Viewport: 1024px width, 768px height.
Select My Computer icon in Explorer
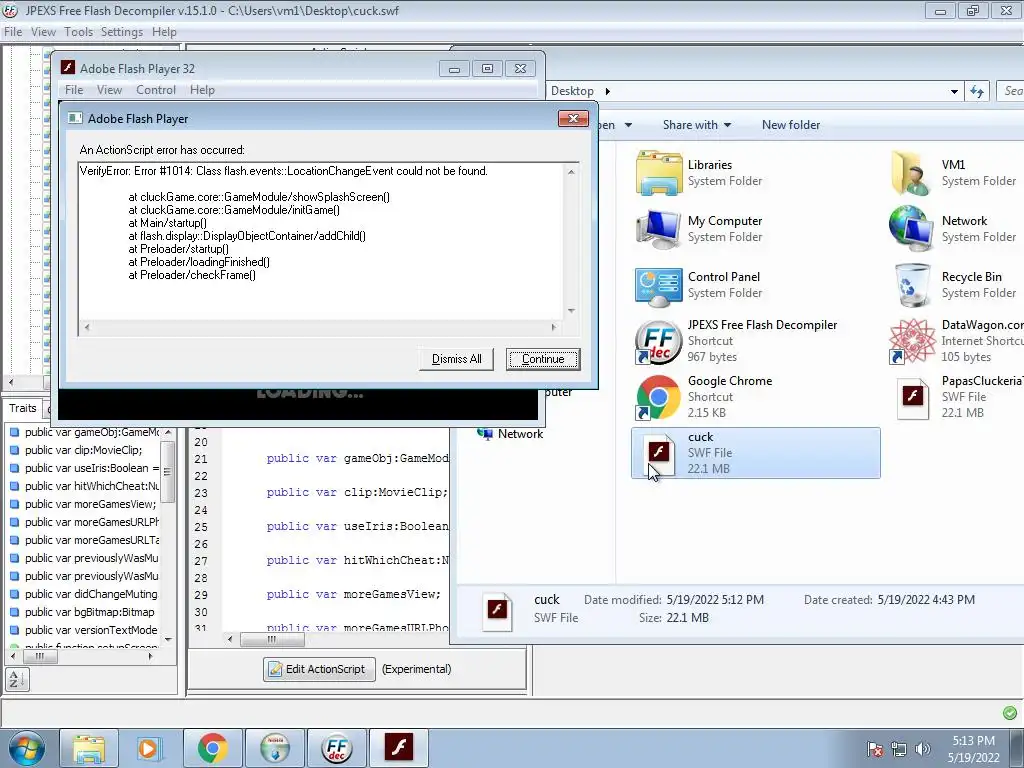tap(658, 229)
